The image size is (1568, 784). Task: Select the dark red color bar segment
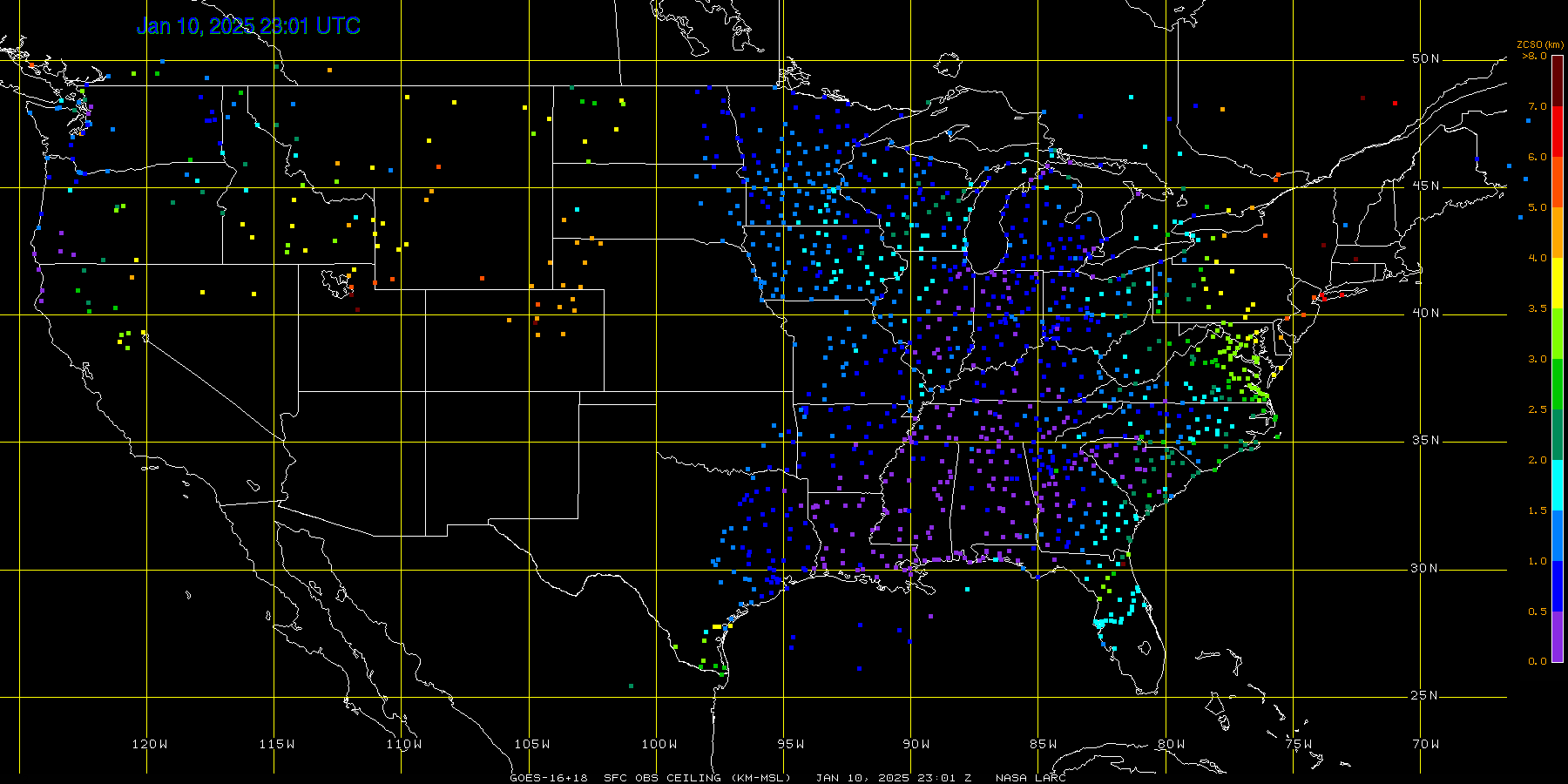coord(1558,81)
